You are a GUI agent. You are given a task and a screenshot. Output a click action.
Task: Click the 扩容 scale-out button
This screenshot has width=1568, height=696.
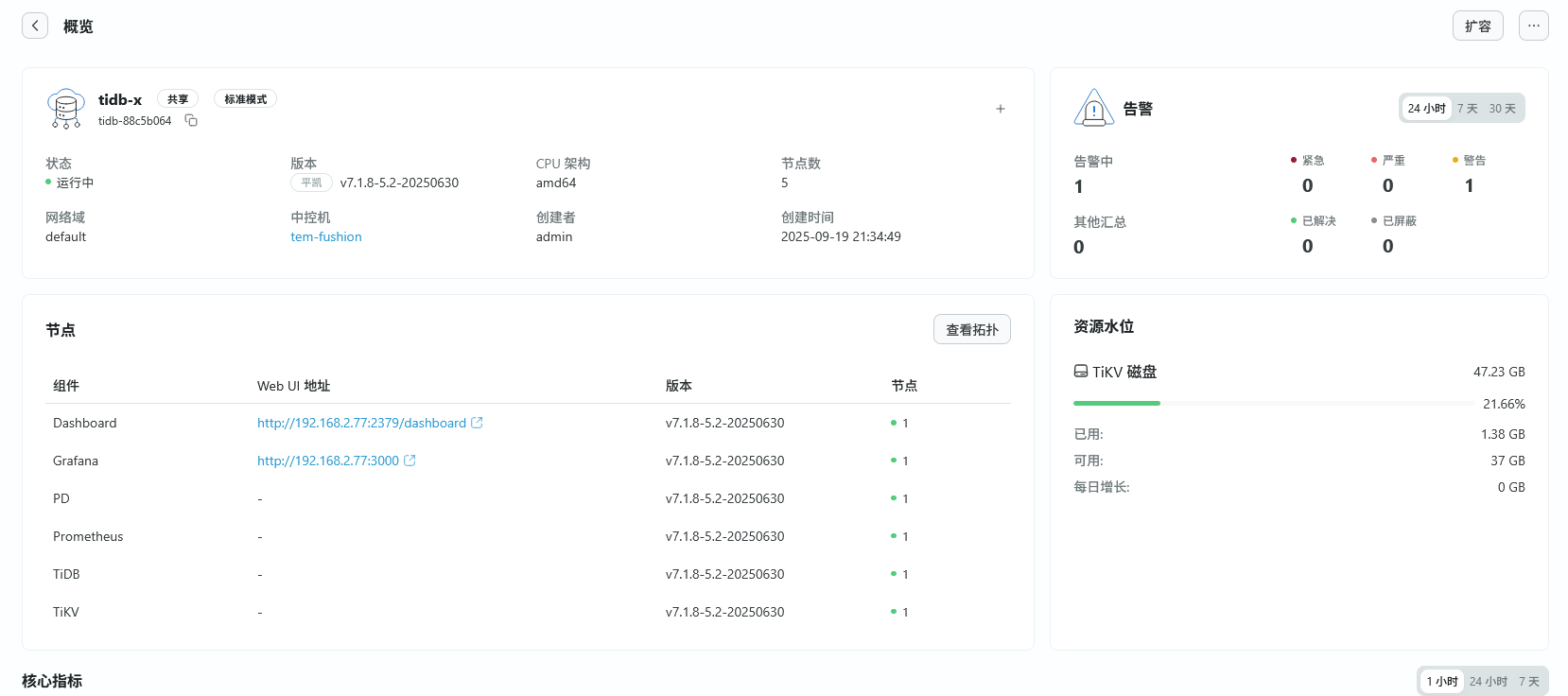pos(1477,26)
